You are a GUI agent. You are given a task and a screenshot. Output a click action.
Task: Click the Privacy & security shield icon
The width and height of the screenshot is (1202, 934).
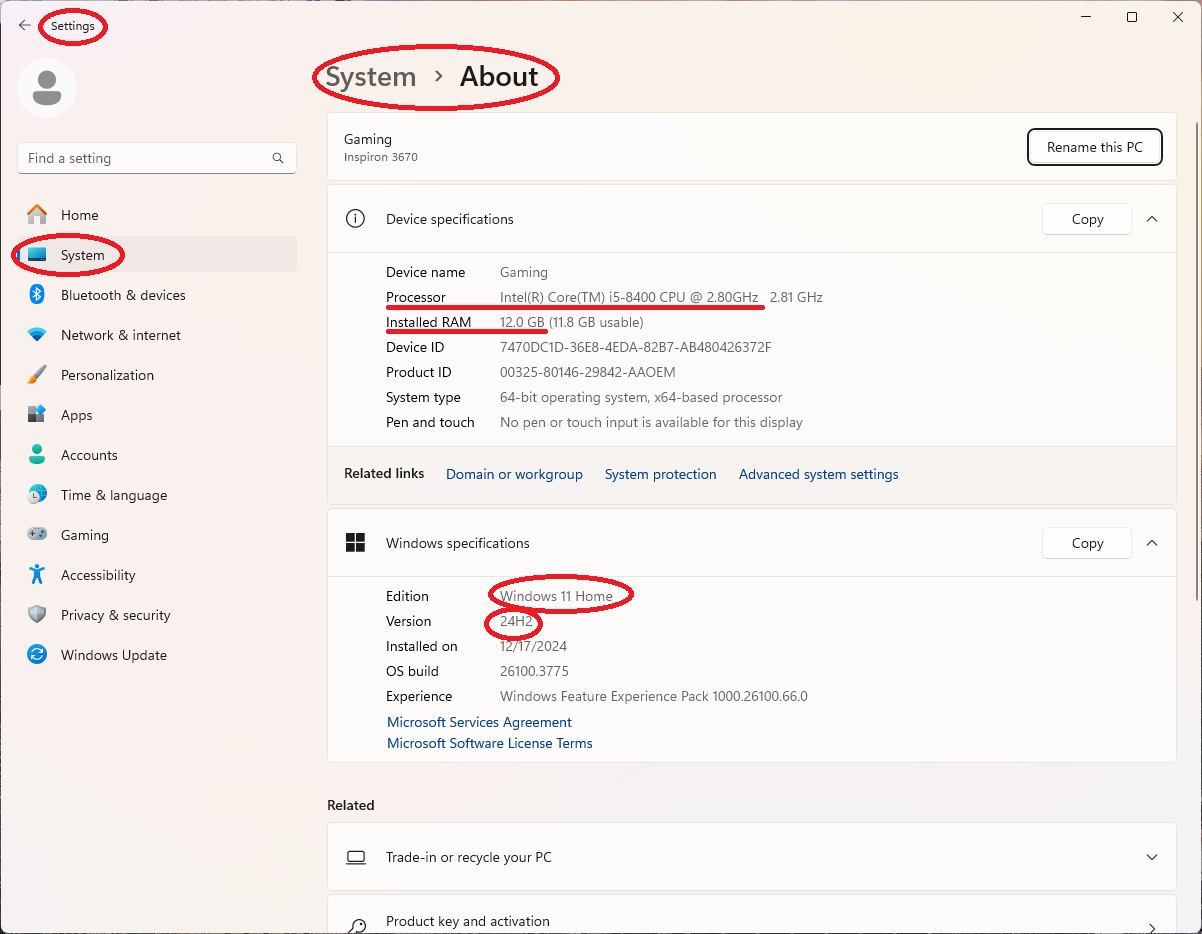[37, 615]
